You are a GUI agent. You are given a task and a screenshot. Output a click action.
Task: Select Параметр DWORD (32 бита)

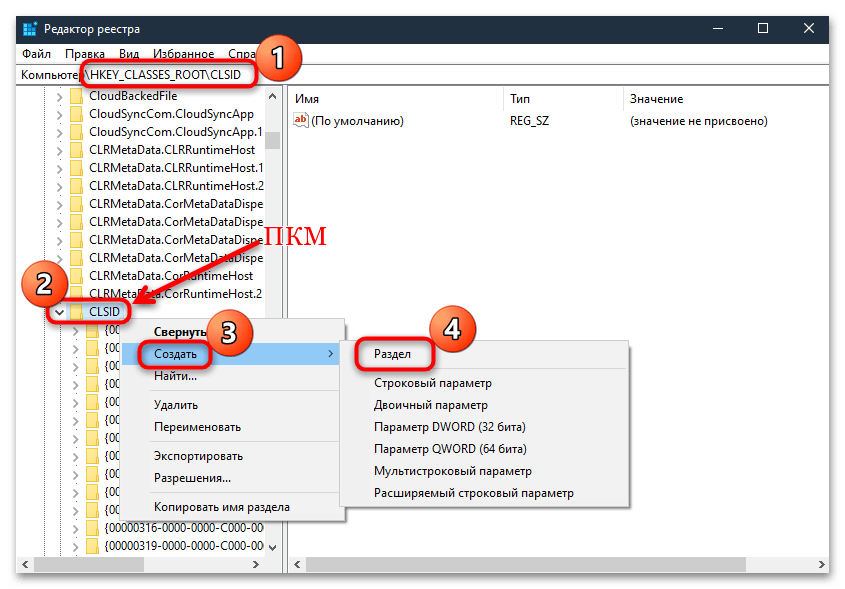[449, 427]
